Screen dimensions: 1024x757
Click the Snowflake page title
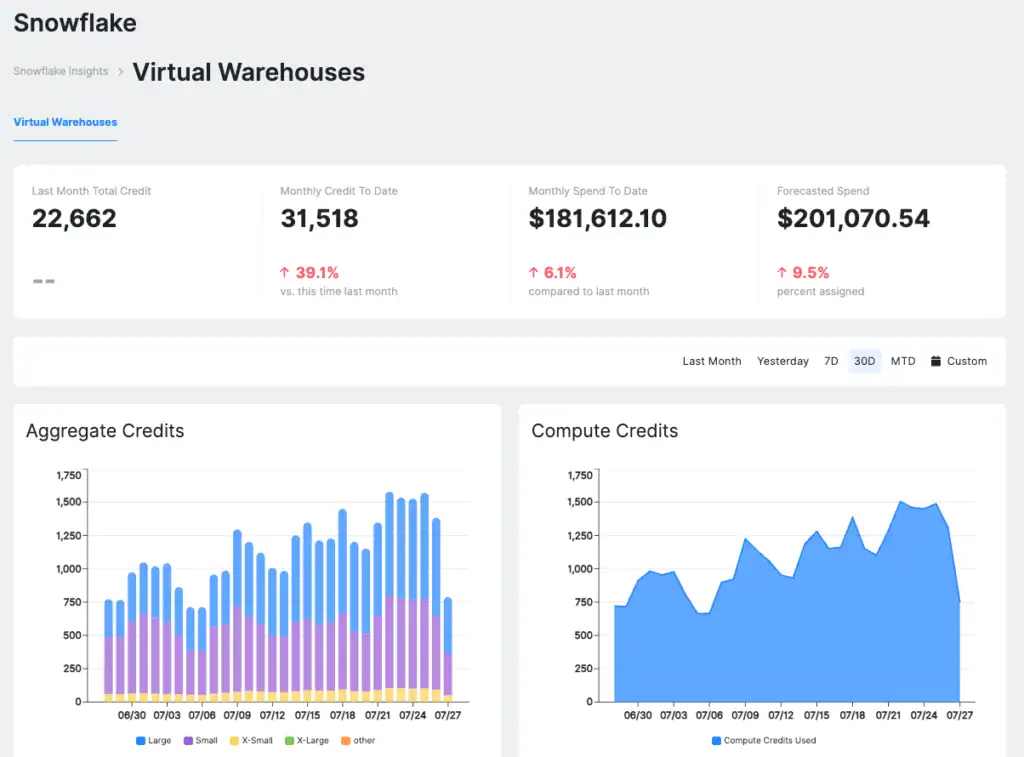click(x=75, y=23)
